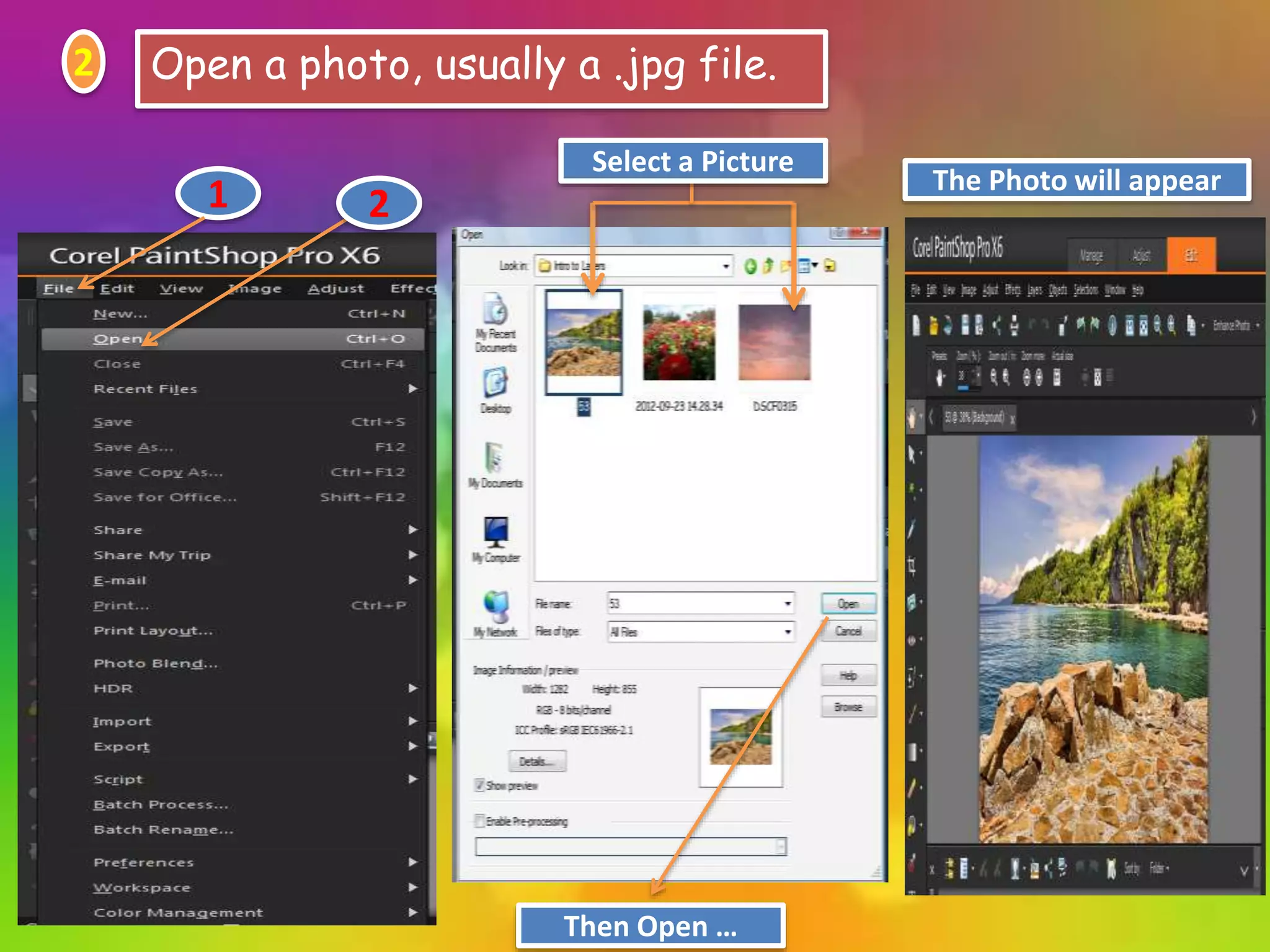The height and width of the screenshot is (952, 1270).
Task: Click the Redo arrow in the PaintShop toolbar
Action: pyautogui.click(x=1046, y=325)
